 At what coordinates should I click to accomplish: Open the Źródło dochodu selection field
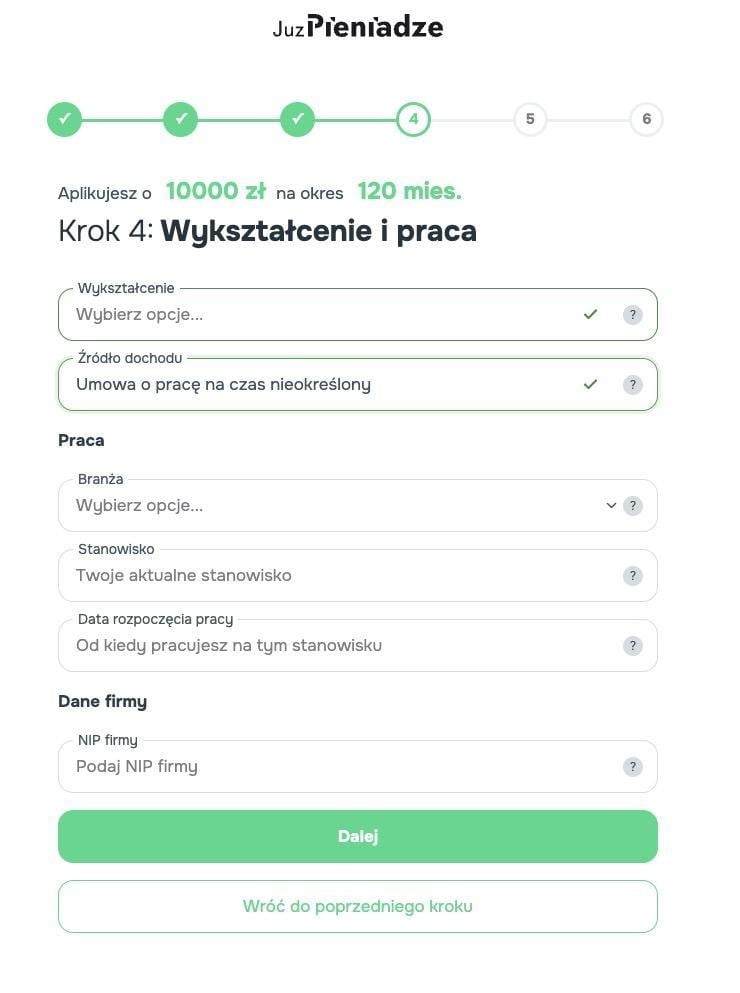(300, 384)
